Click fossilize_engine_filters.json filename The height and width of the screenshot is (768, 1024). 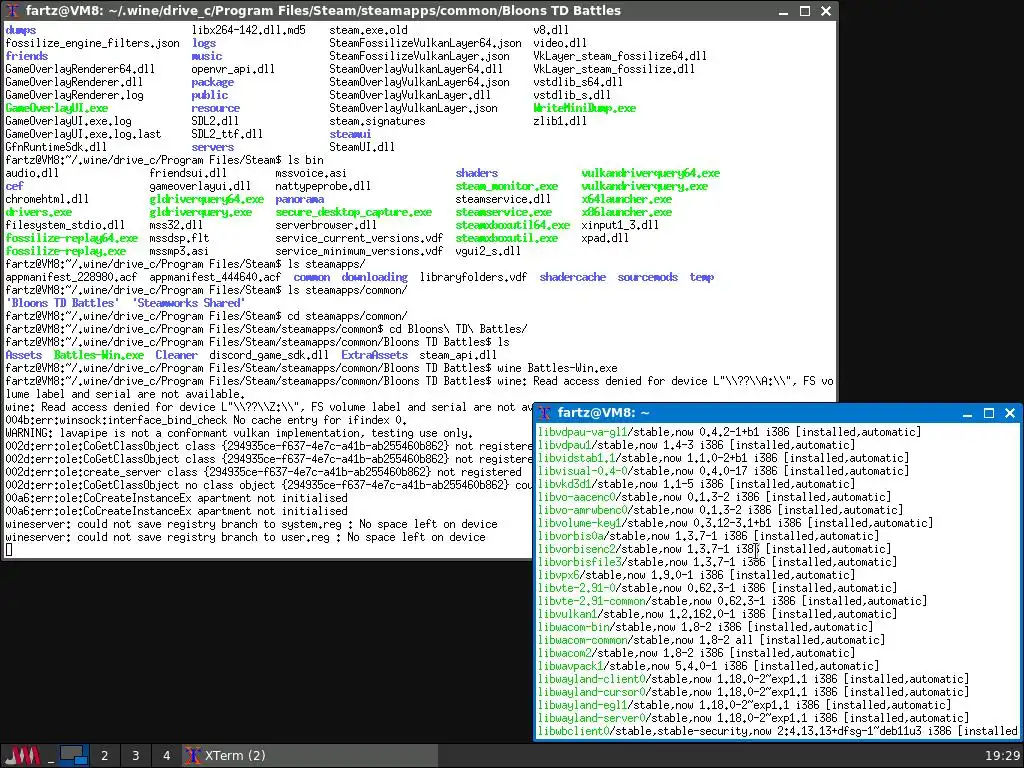(x=92, y=43)
